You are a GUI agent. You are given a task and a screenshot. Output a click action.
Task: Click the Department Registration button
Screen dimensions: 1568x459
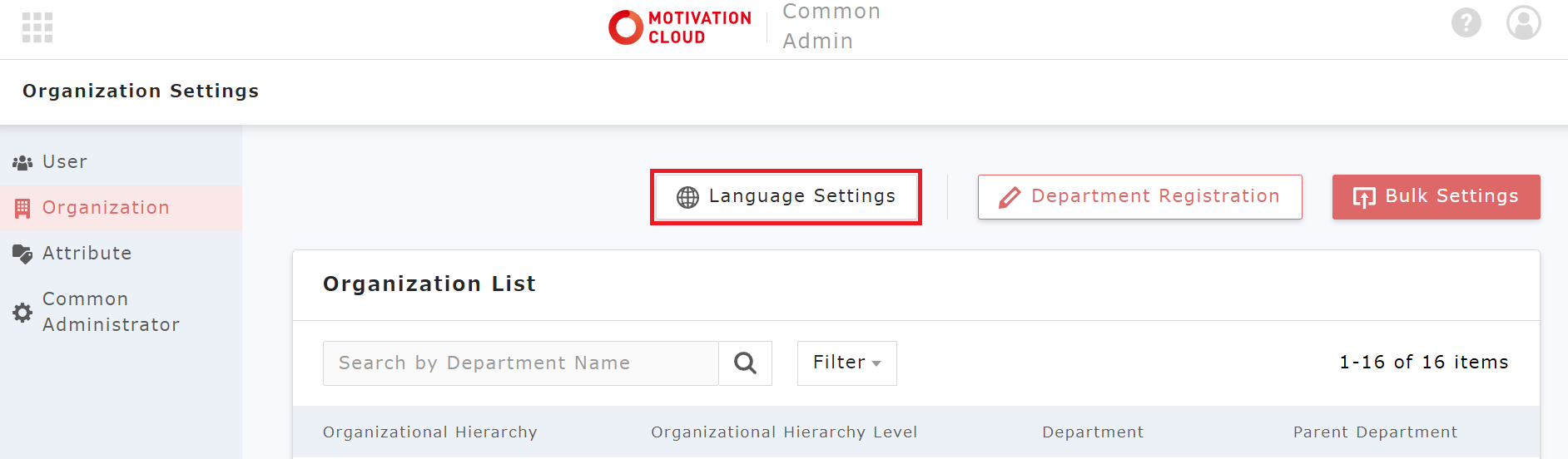[1139, 197]
